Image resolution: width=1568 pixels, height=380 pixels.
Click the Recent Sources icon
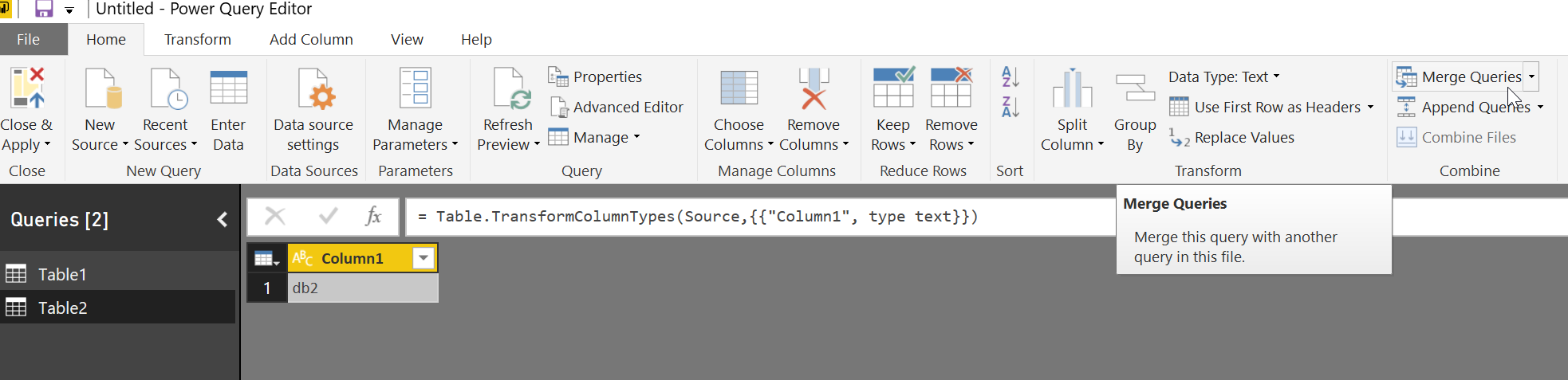click(x=167, y=88)
